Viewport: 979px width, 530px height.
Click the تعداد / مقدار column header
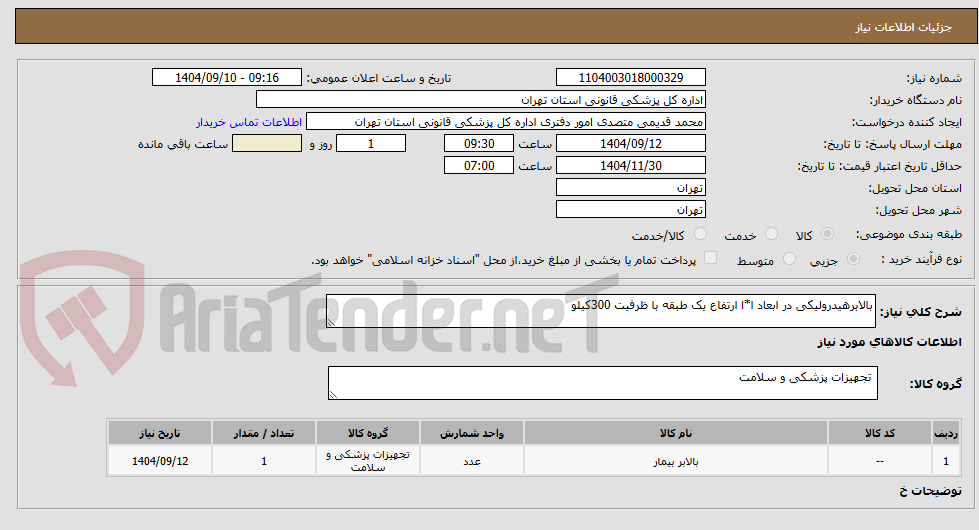(263, 433)
